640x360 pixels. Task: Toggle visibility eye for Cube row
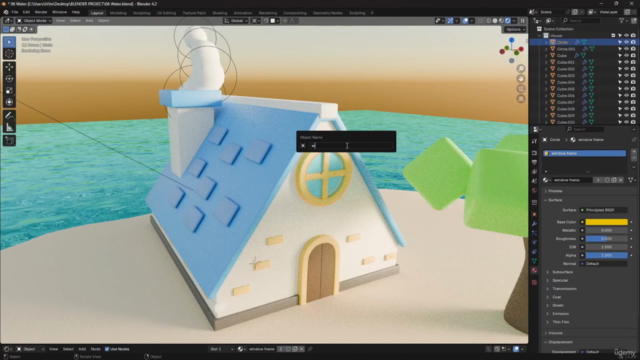627,56
